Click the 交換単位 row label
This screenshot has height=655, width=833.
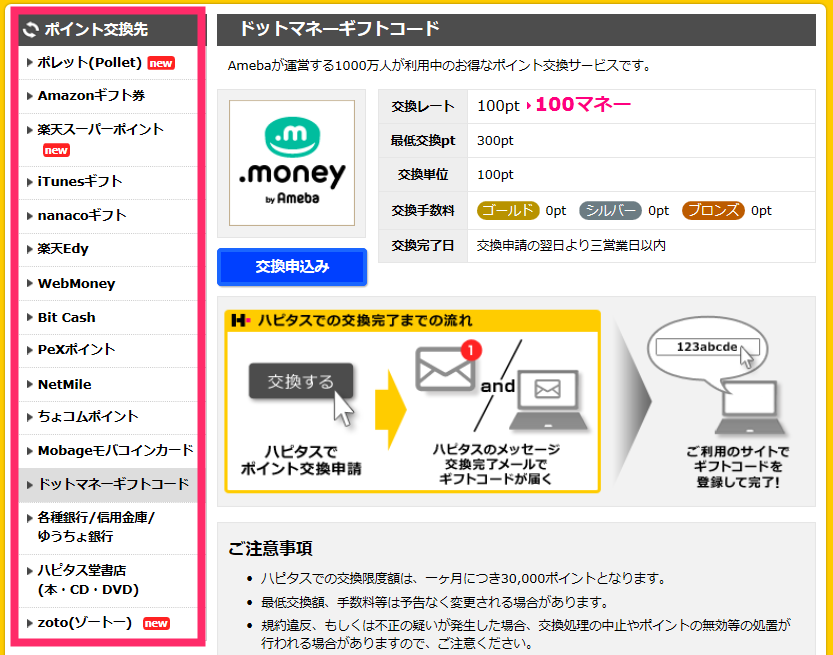(423, 175)
